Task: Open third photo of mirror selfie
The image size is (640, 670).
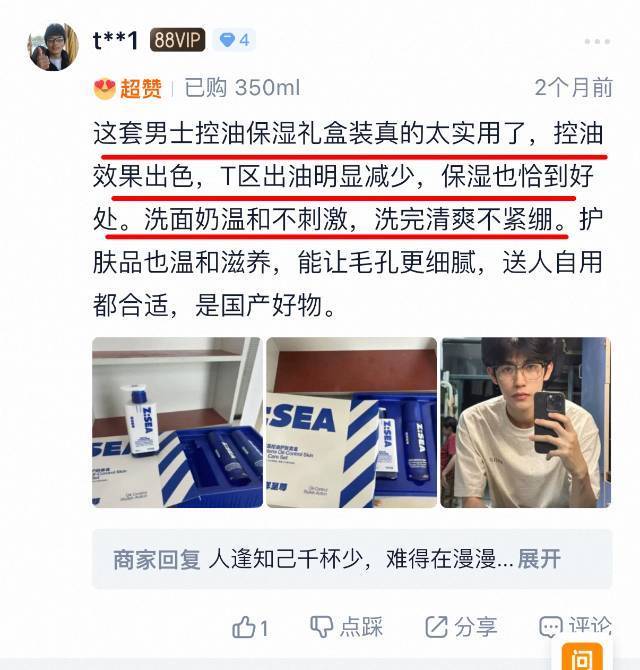Action: click(x=526, y=422)
